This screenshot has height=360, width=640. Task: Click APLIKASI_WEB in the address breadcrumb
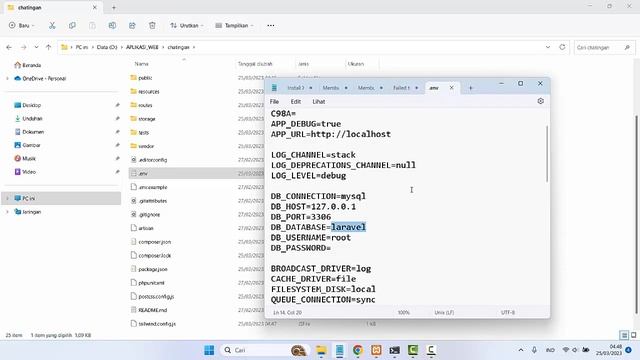click(142, 47)
